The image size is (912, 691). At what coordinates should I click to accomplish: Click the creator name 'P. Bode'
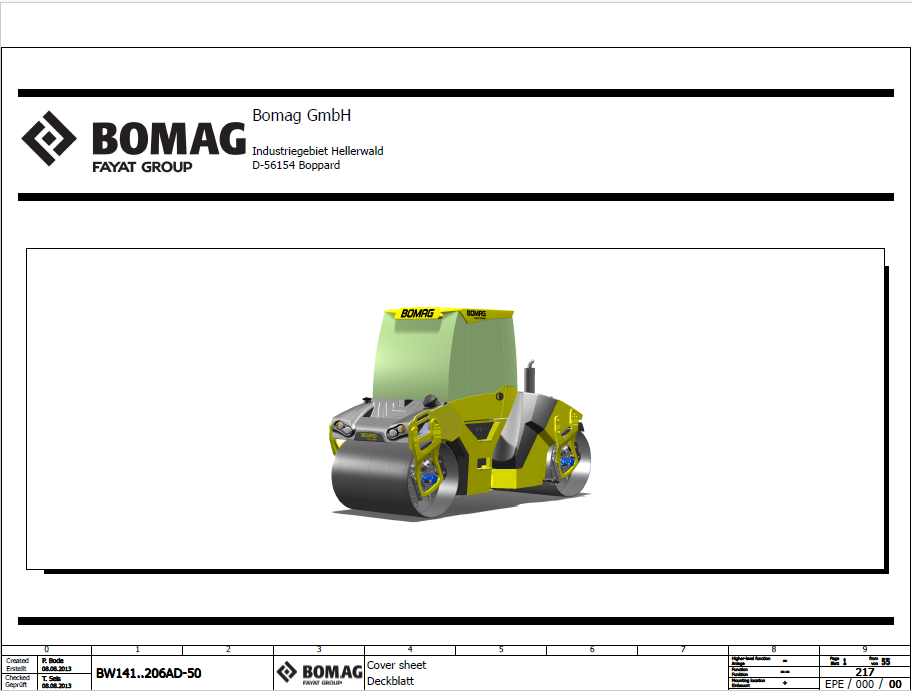click(52, 661)
